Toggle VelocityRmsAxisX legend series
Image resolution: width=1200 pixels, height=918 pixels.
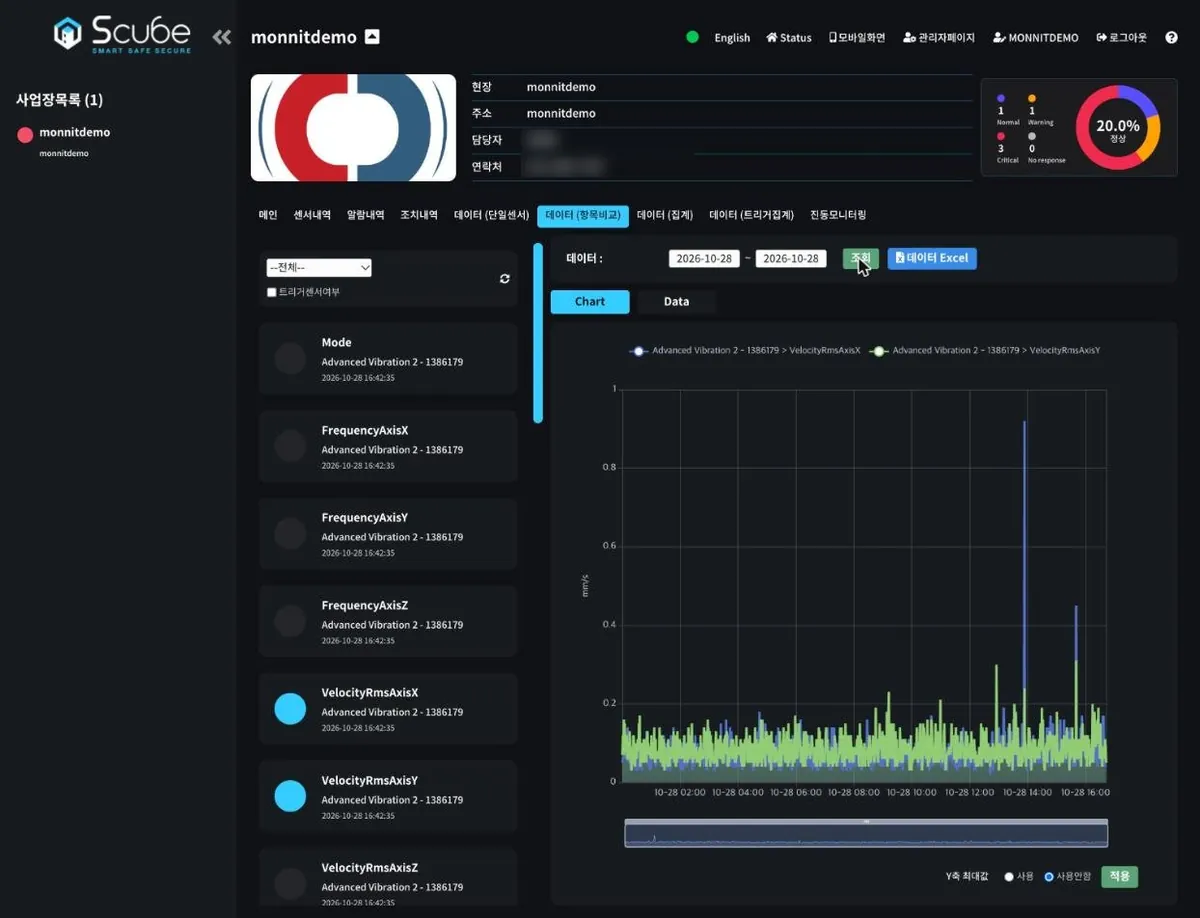click(x=744, y=351)
